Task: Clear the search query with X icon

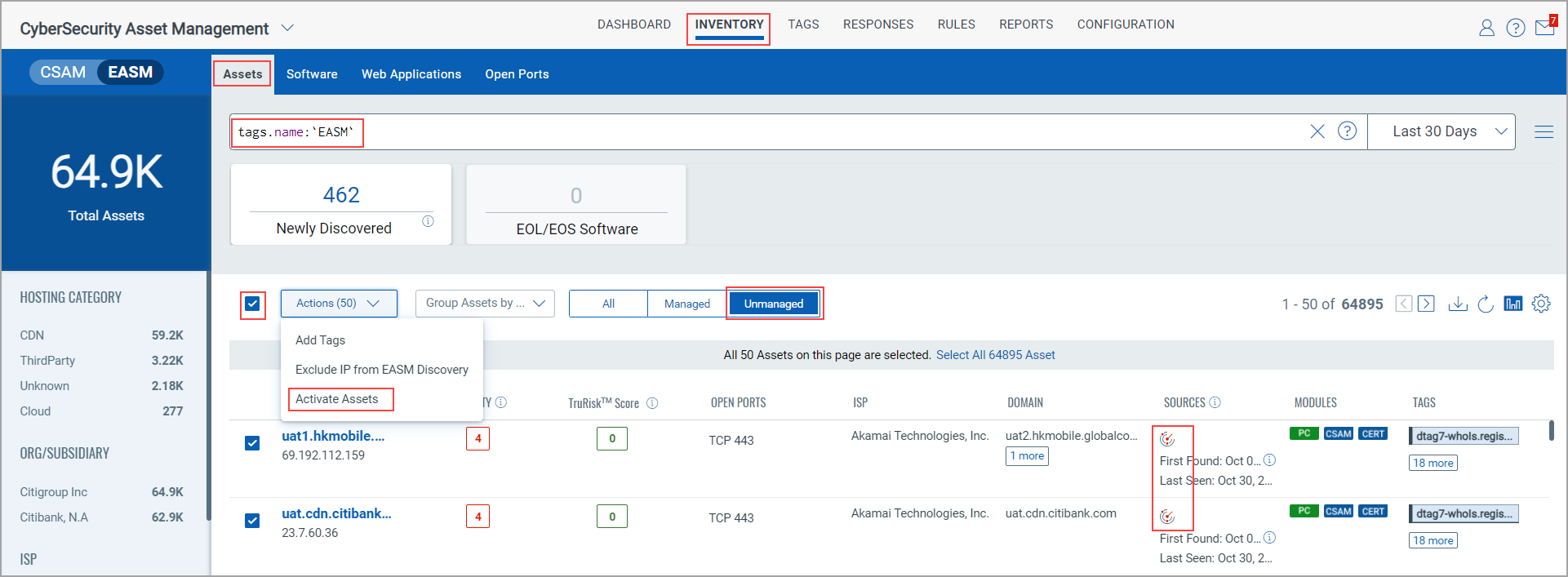Action: (x=1317, y=131)
